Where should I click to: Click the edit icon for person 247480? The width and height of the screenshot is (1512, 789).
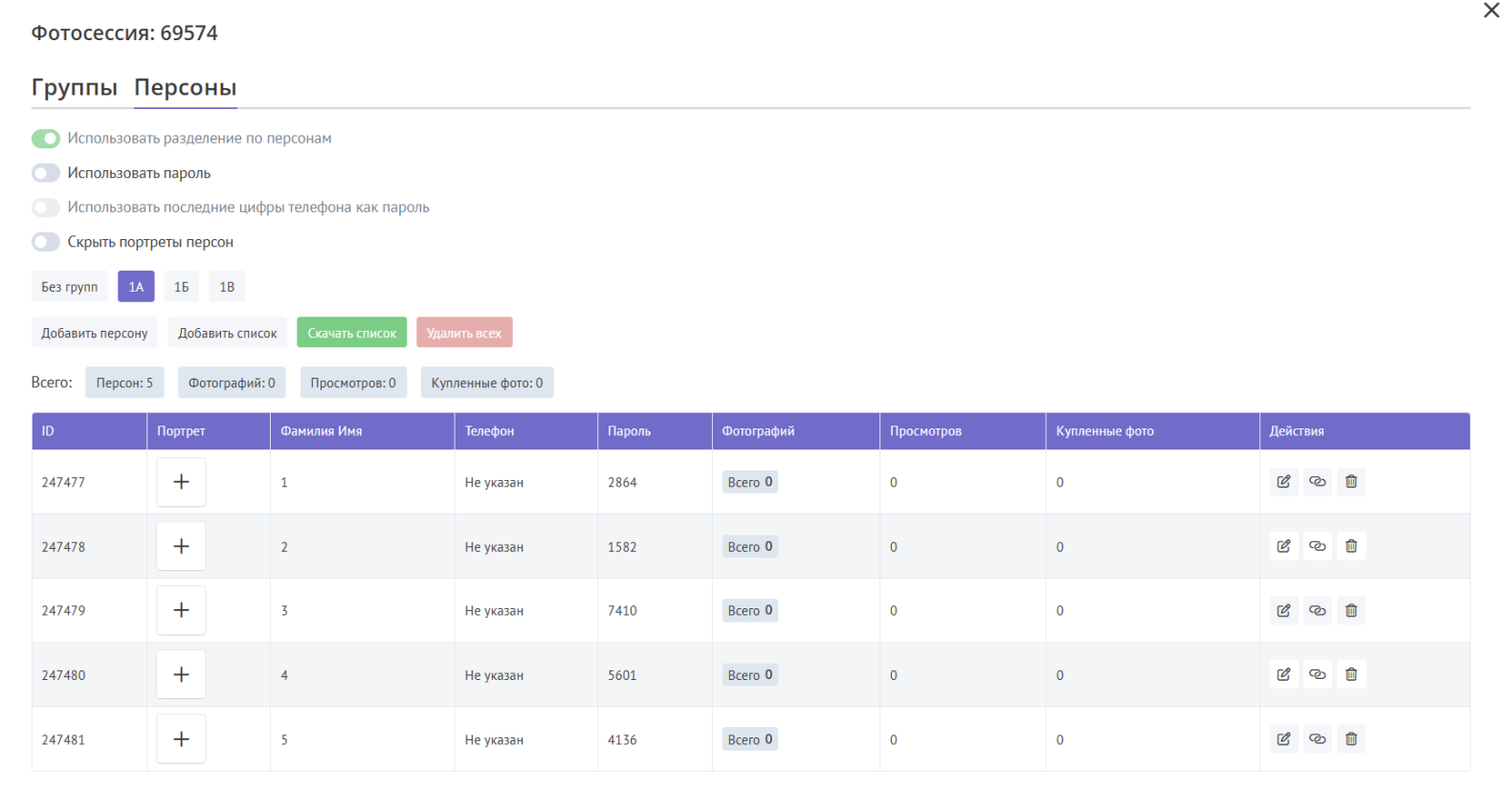click(x=1283, y=674)
